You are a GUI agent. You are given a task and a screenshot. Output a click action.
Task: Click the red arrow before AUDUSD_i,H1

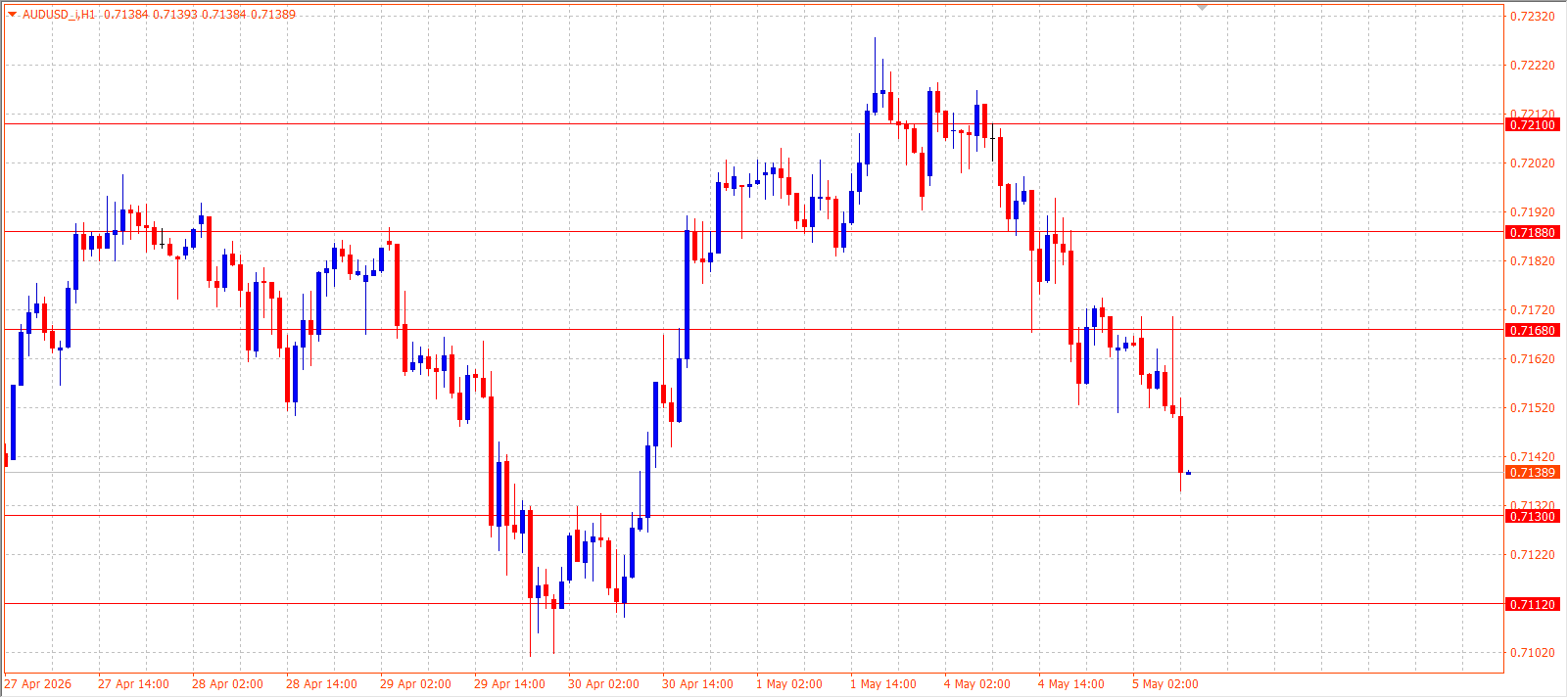click(x=13, y=14)
